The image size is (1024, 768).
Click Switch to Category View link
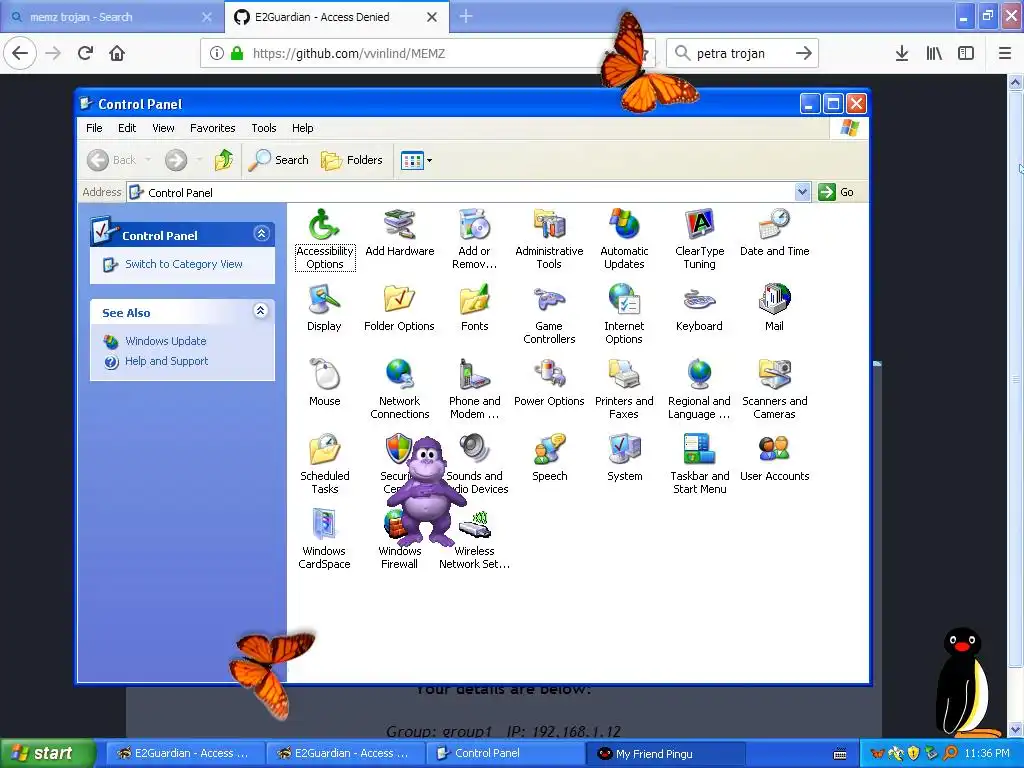coord(184,264)
